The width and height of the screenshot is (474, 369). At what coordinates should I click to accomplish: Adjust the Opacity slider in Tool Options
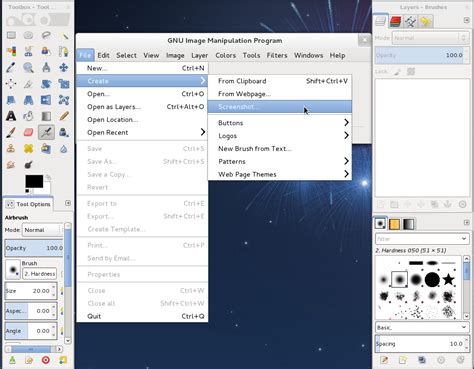(34, 248)
